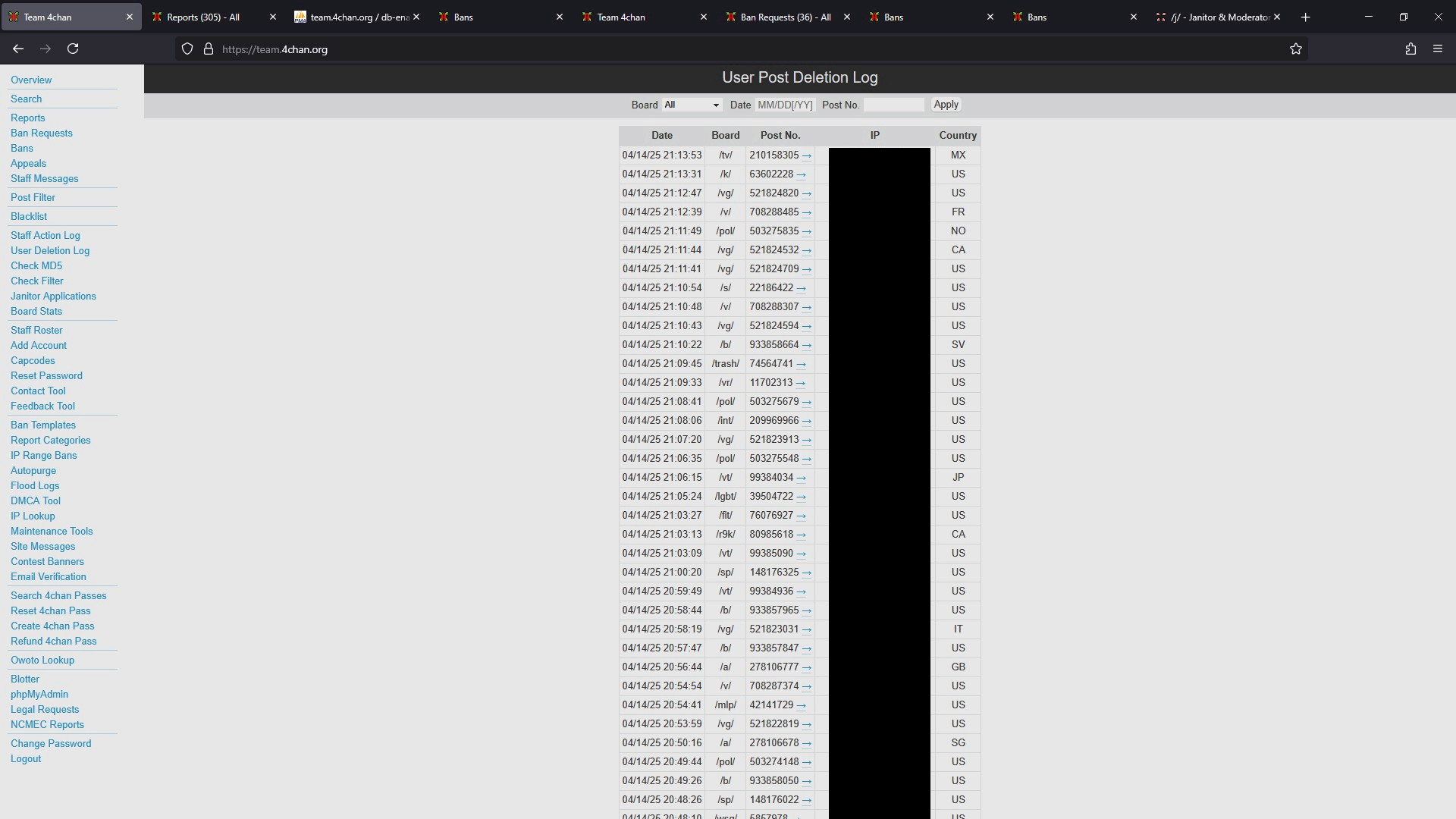The width and height of the screenshot is (1456, 819).
Task: Click the shield tracking protection icon
Action: point(187,49)
